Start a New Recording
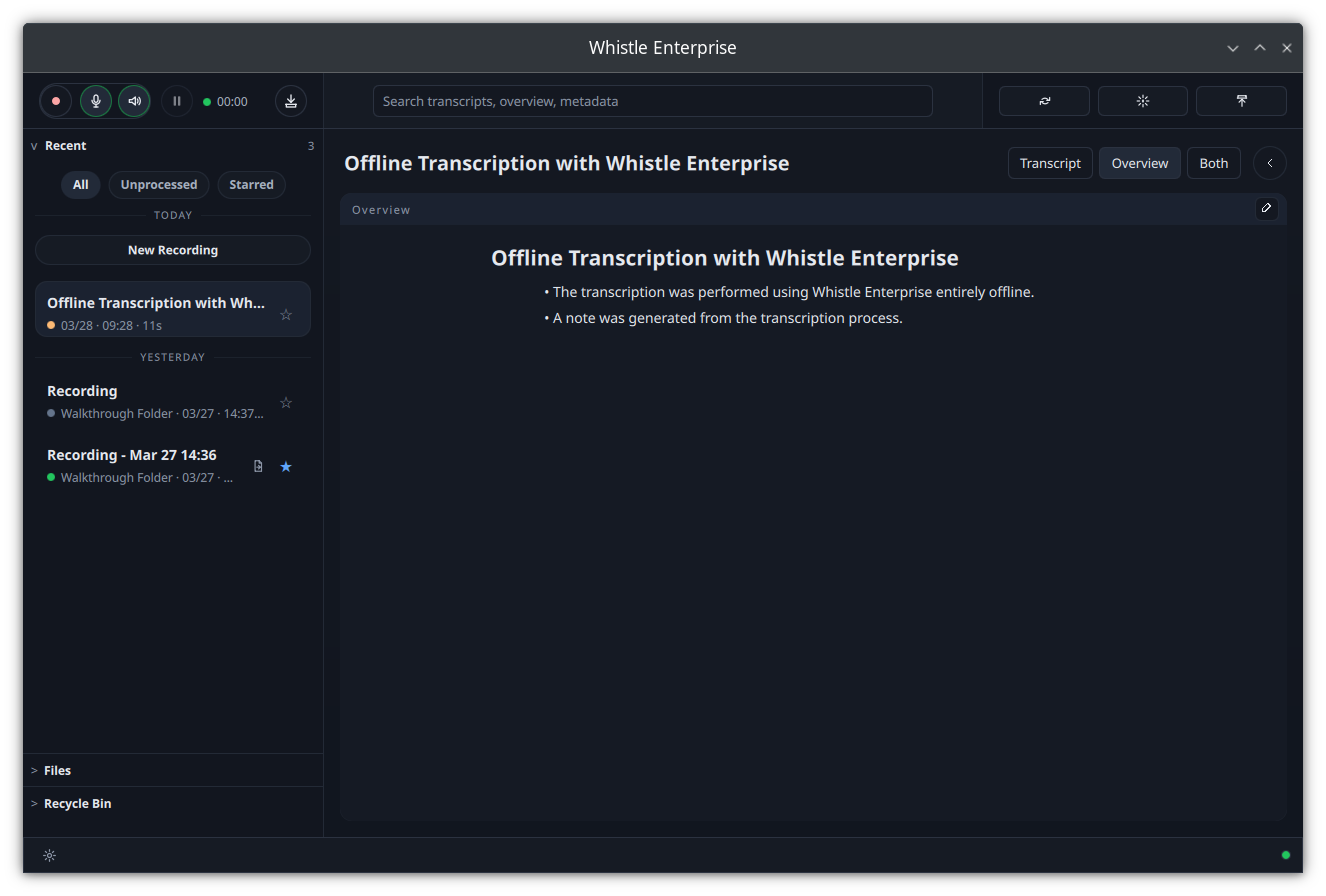1326x896 pixels. [172, 249]
